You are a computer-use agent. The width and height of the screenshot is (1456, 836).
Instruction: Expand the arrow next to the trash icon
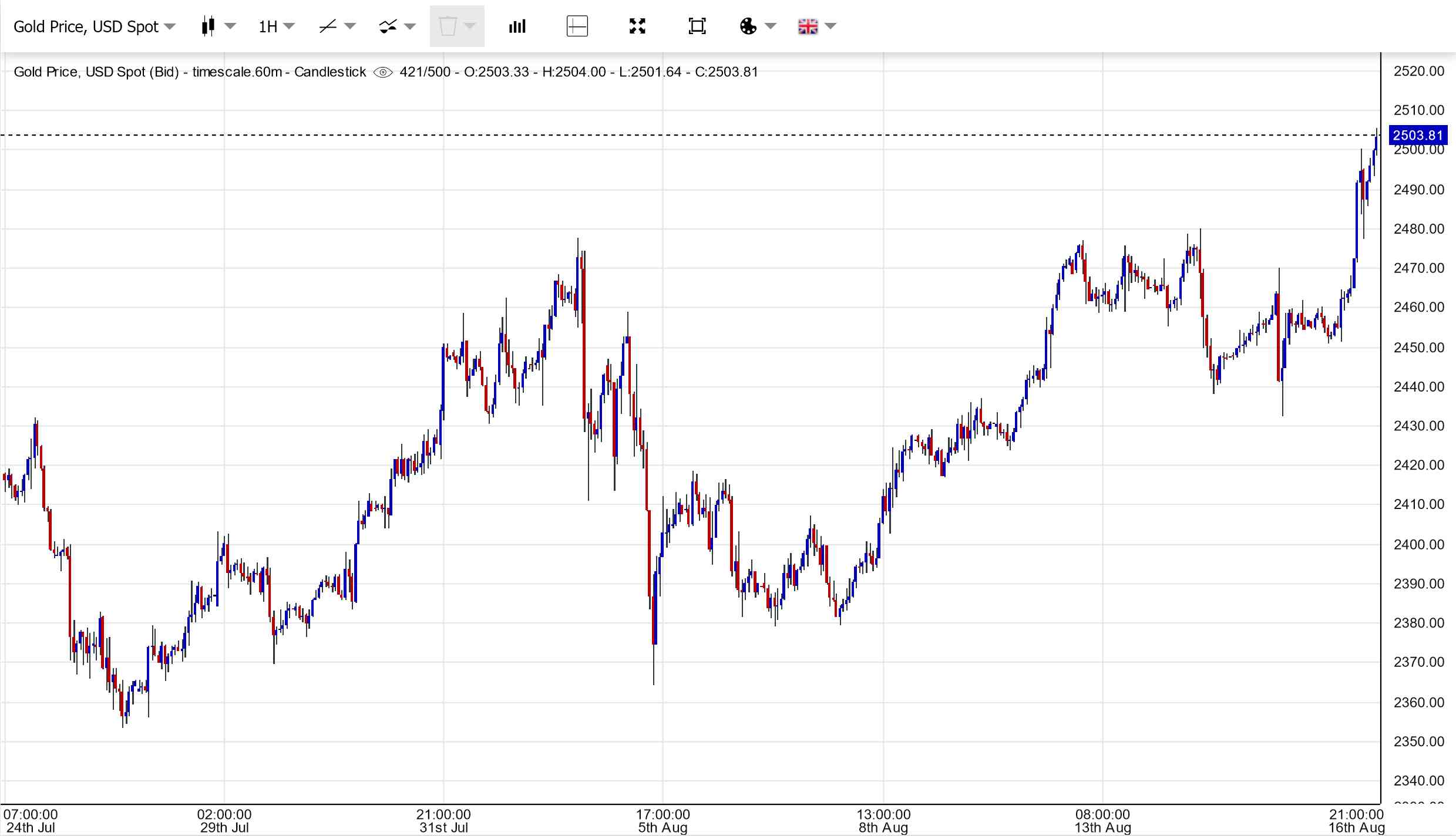point(470,26)
